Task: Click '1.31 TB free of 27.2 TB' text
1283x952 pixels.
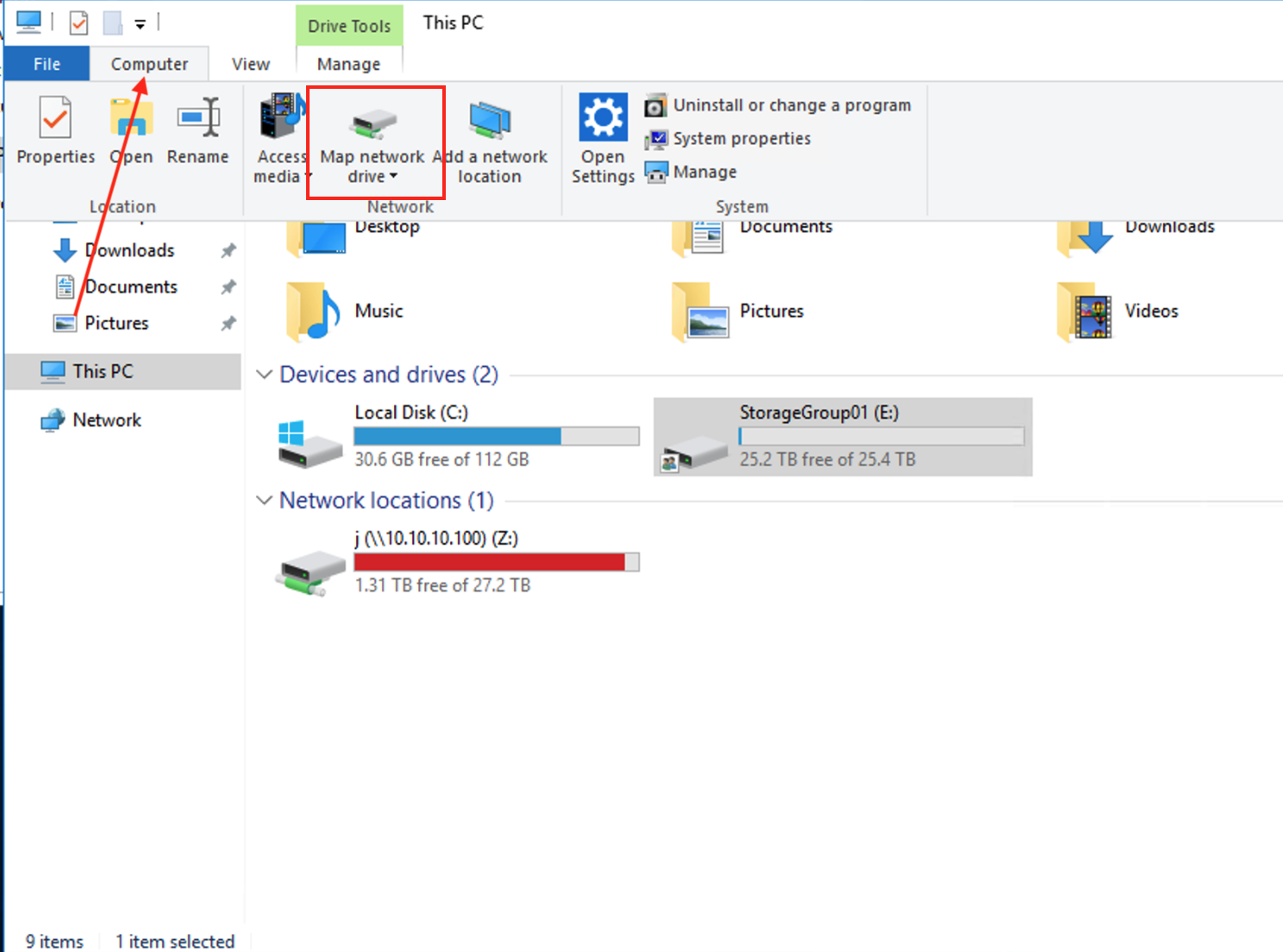Action: click(442, 586)
